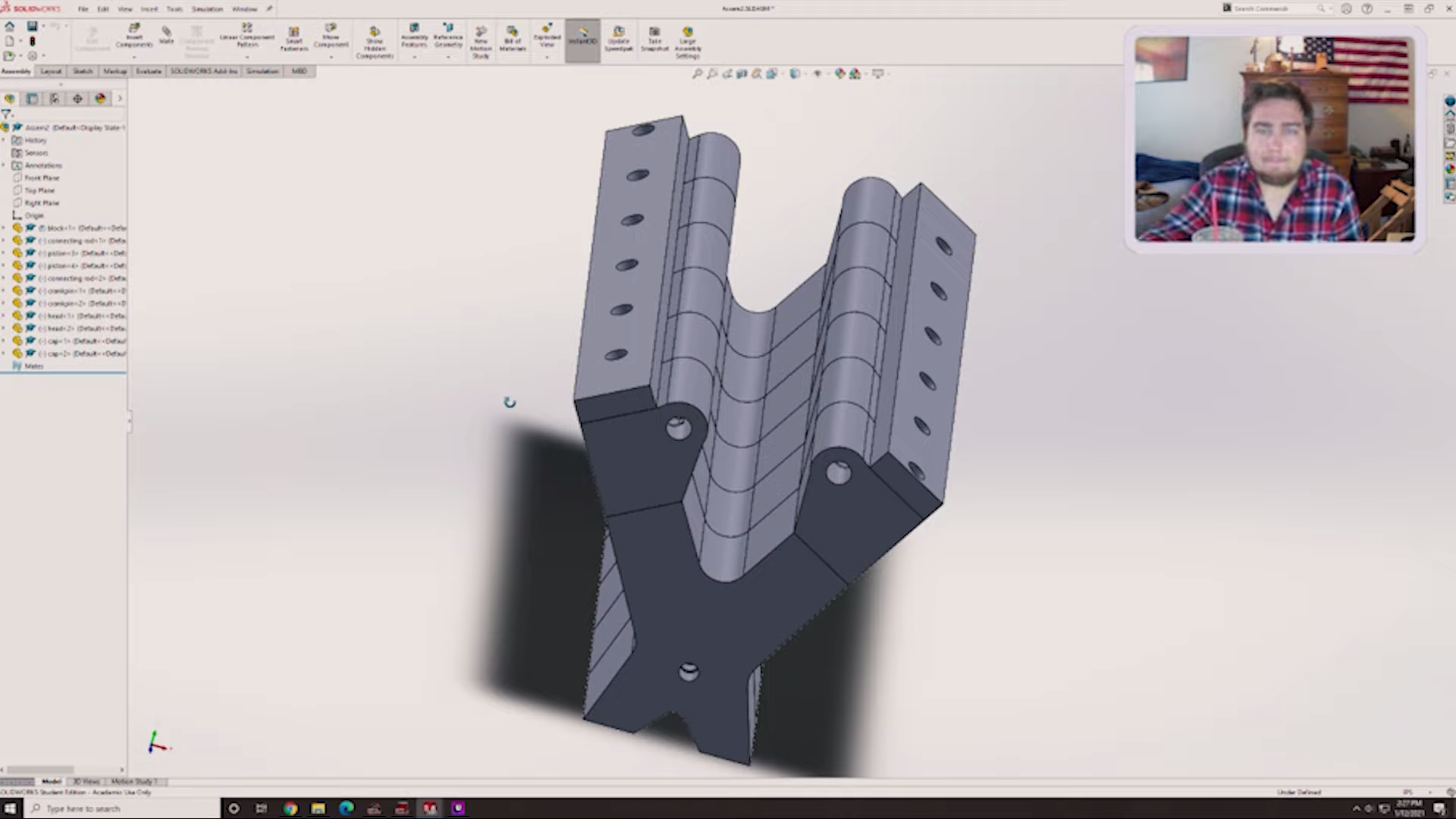Activate the Move Component tool
This screenshot has height=819, width=1456.
tap(331, 39)
